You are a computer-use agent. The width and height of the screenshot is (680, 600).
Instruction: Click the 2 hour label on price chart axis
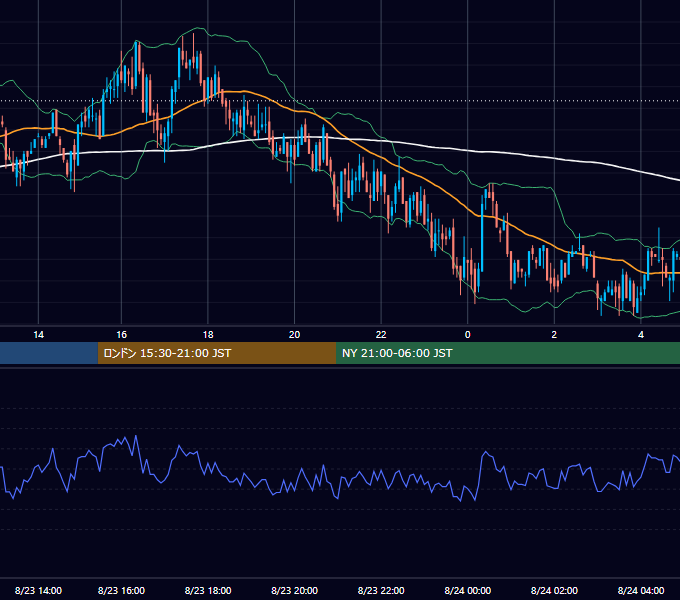tap(554, 335)
